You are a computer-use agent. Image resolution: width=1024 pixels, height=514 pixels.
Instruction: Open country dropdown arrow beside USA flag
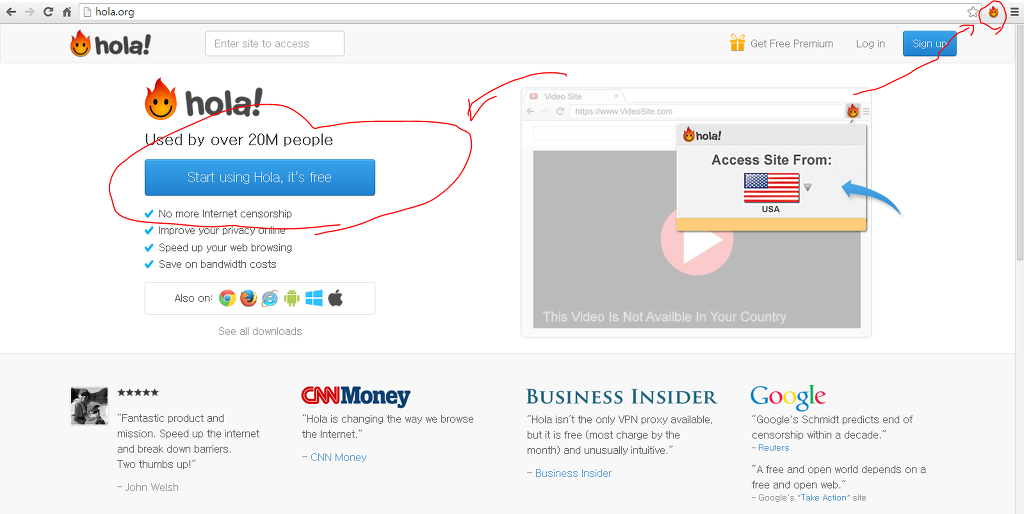pyautogui.click(x=808, y=187)
